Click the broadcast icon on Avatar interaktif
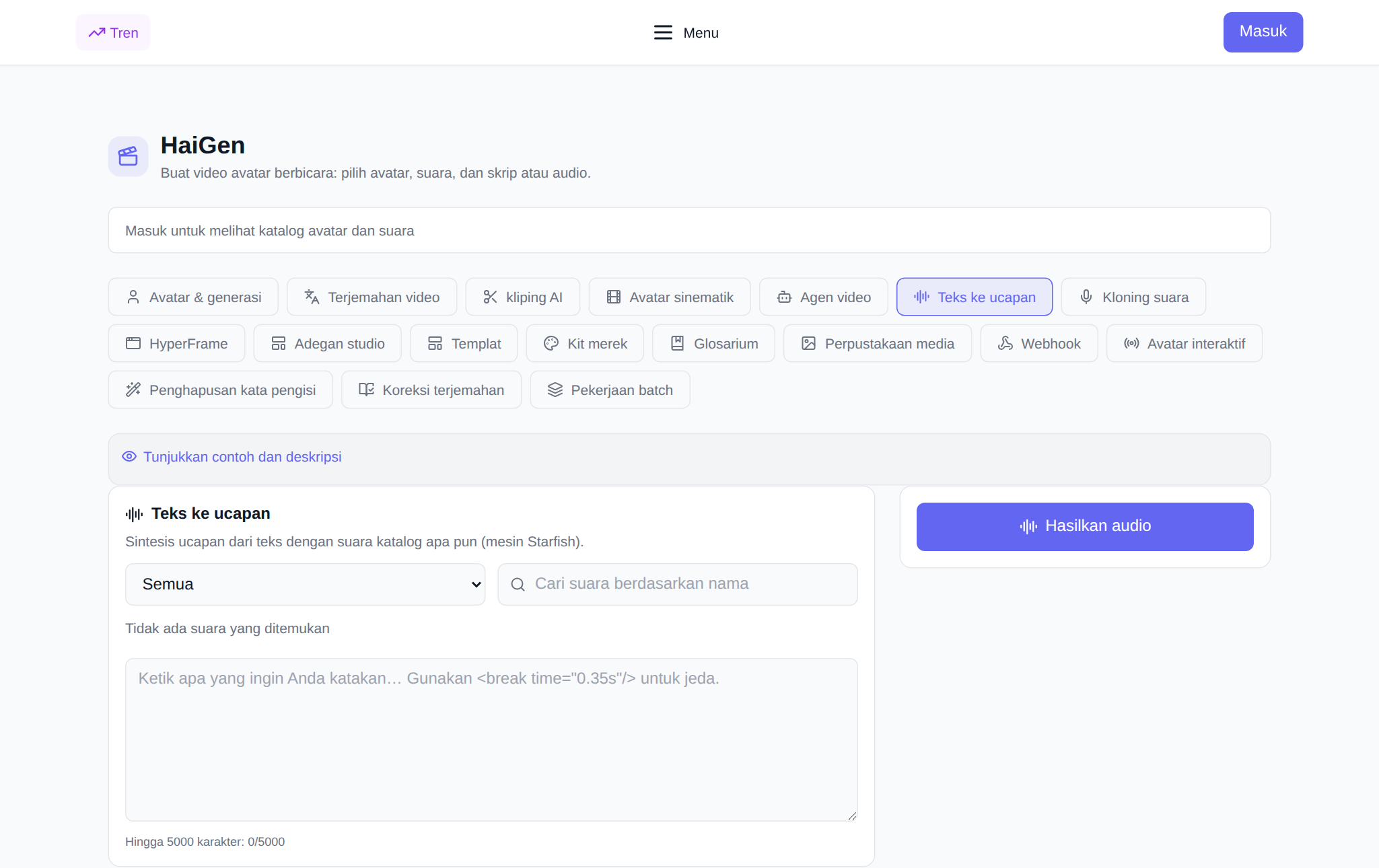This screenshot has width=1379, height=868. click(x=1131, y=343)
